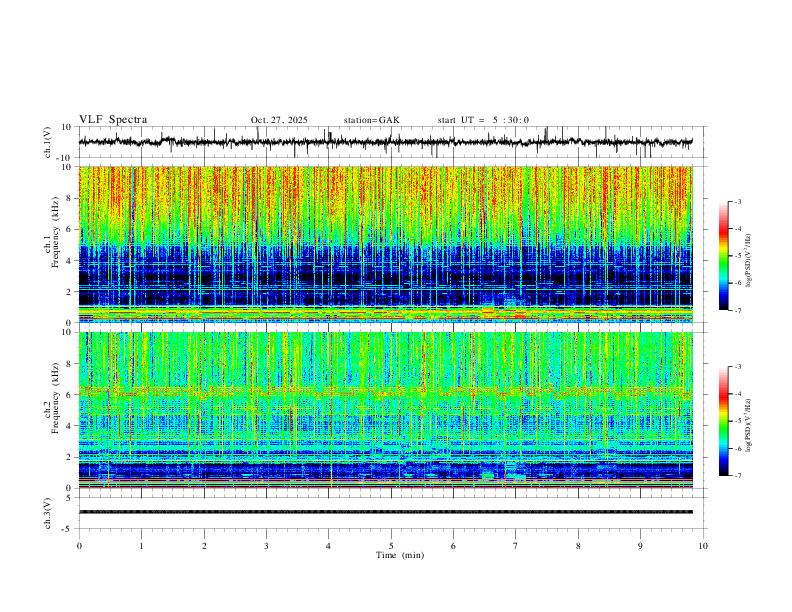Click the time axis tick label "3"
This screenshot has width=792, height=612.
click(266, 546)
